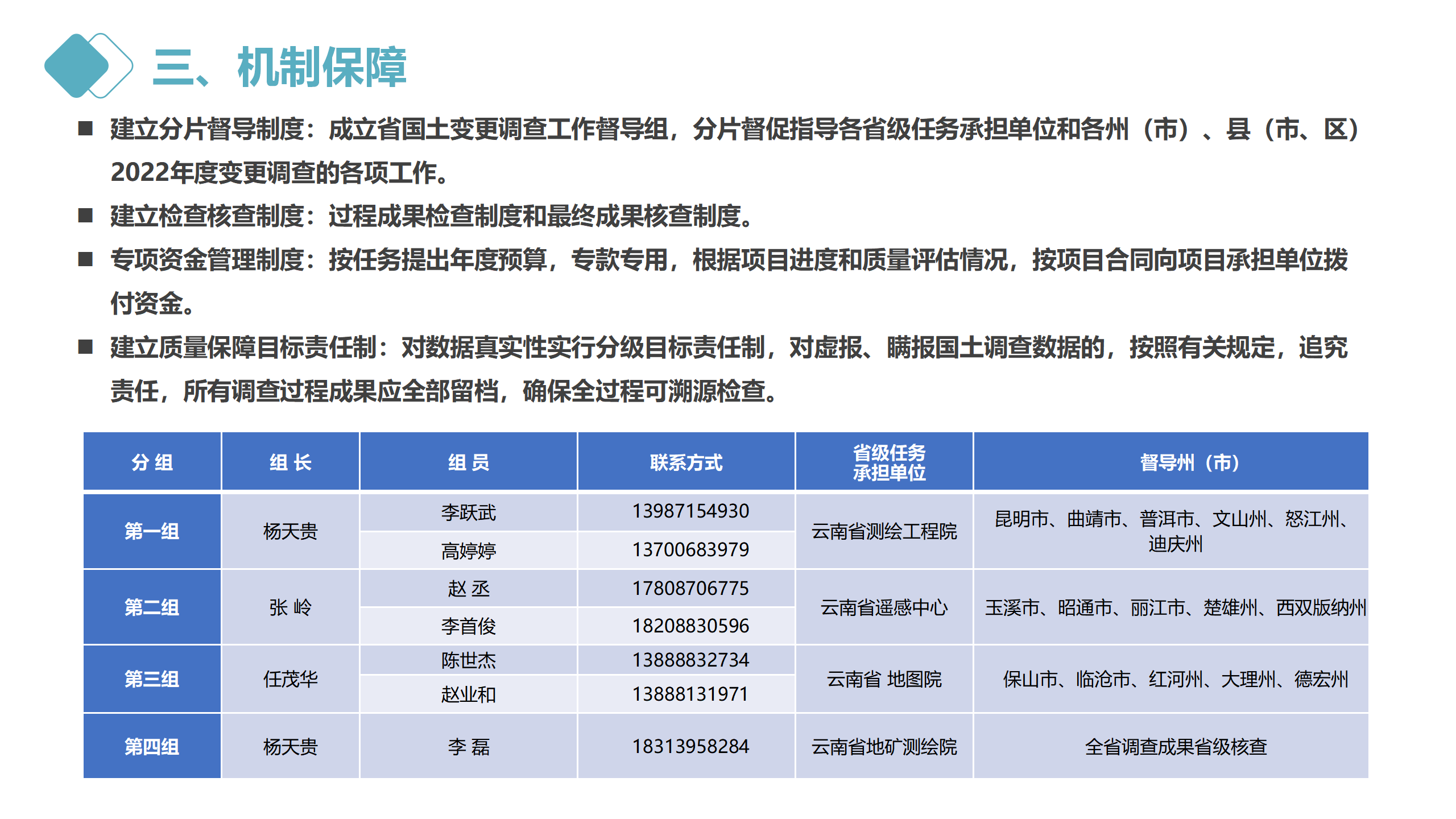Click the unit cell 云南省遥感中心
Viewport: 1456px width, 819px height.
(x=884, y=607)
